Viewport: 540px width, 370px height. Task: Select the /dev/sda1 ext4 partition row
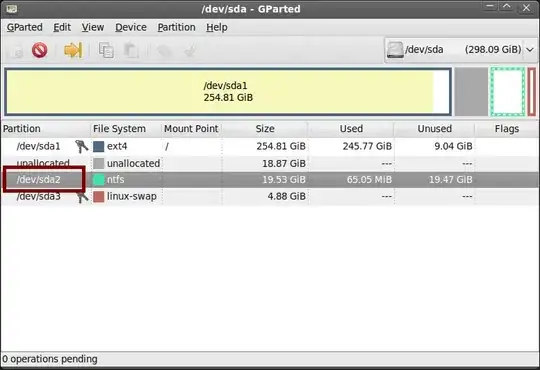(270, 146)
